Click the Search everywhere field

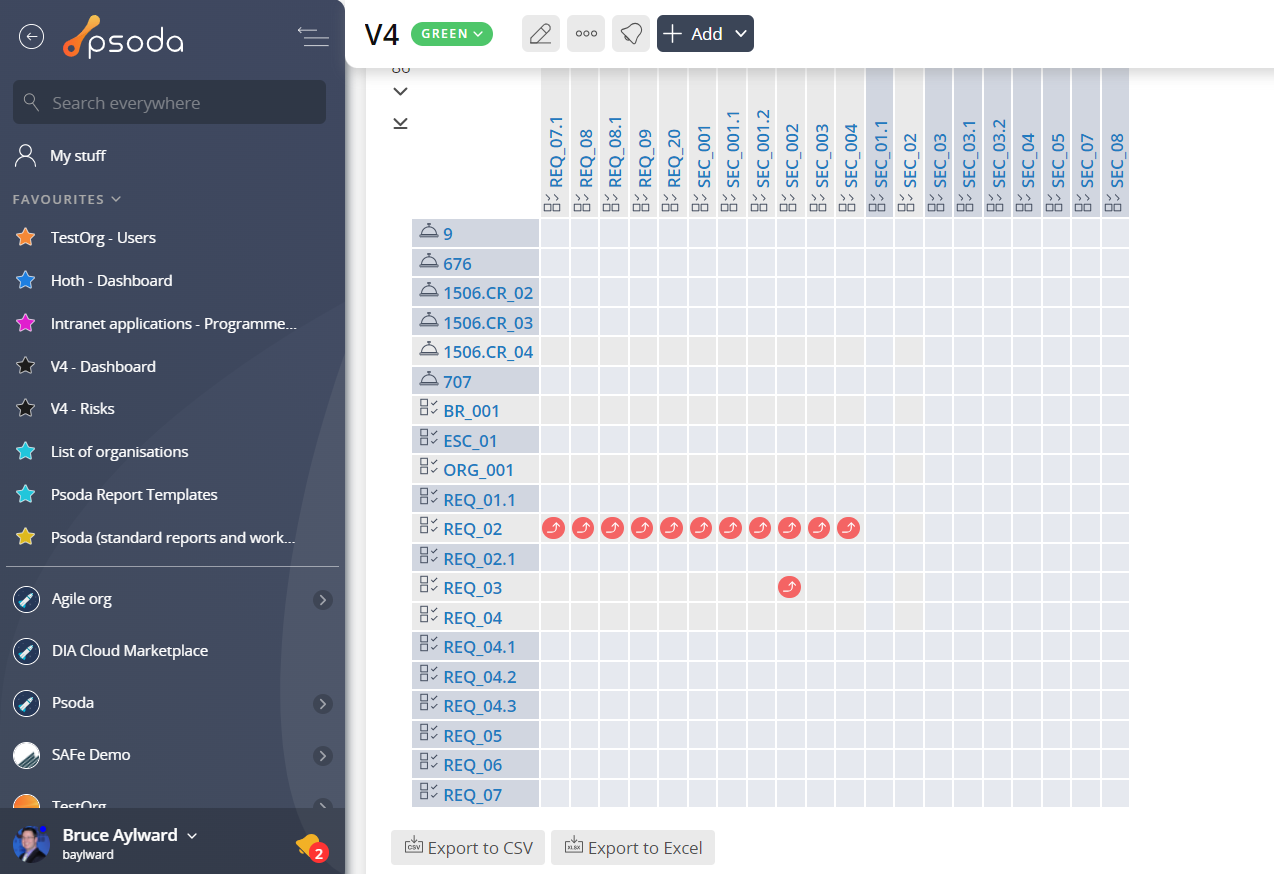click(169, 102)
